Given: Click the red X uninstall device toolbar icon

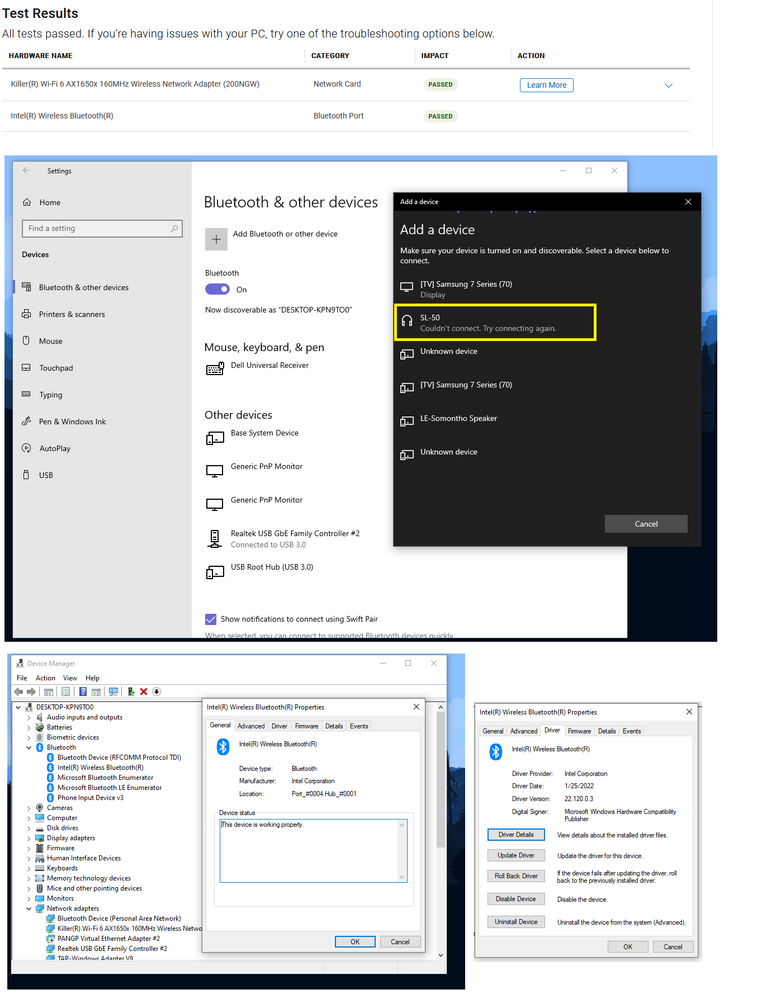Looking at the screenshot, I should pyautogui.click(x=143, y=691).
